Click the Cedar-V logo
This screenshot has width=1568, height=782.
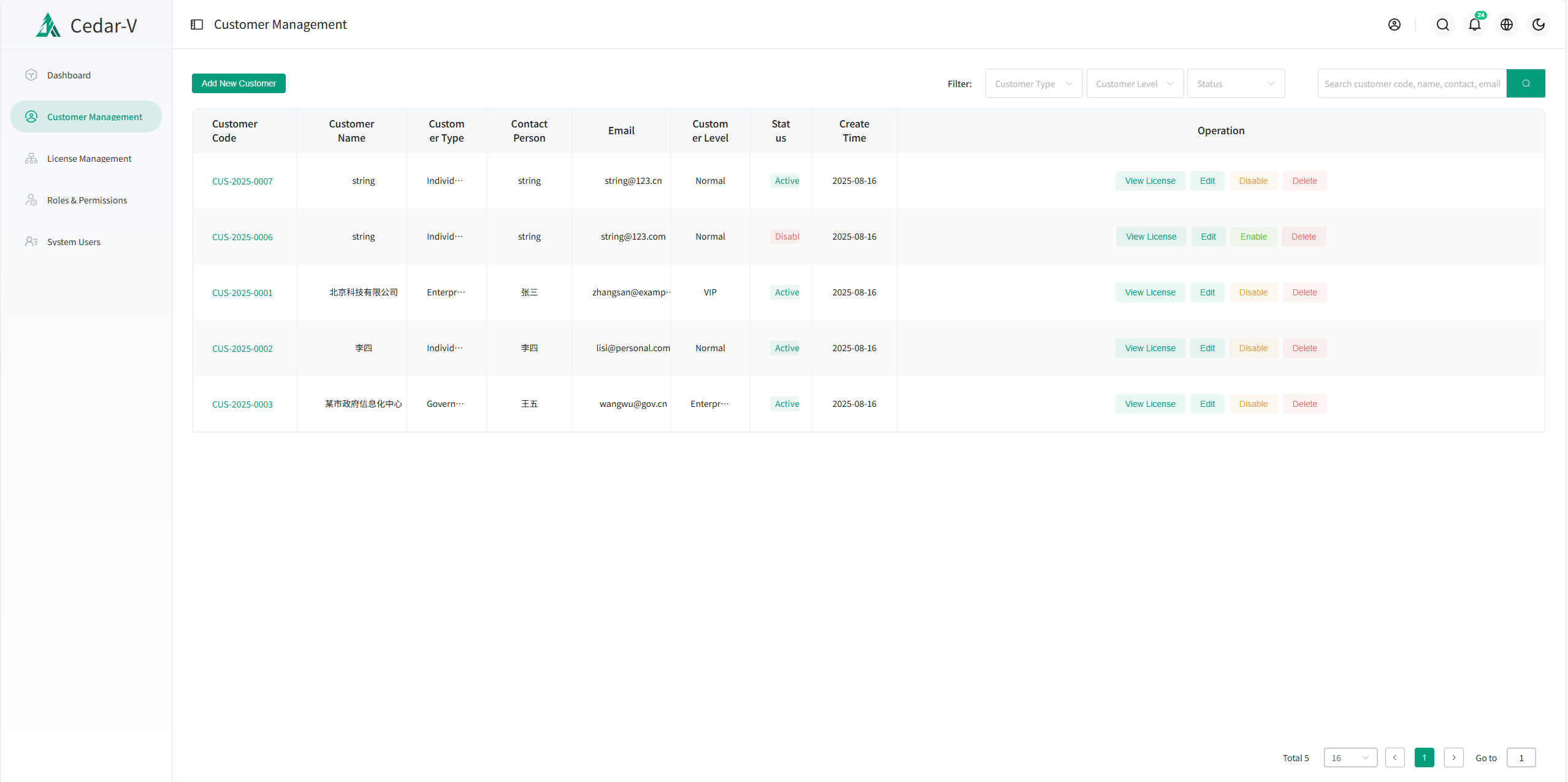tap(86, 25)
